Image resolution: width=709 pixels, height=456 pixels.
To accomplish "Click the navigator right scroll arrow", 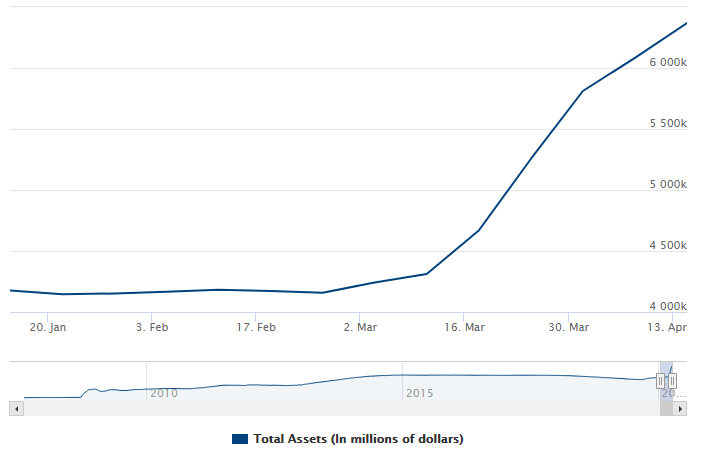I will coord(681,408).
